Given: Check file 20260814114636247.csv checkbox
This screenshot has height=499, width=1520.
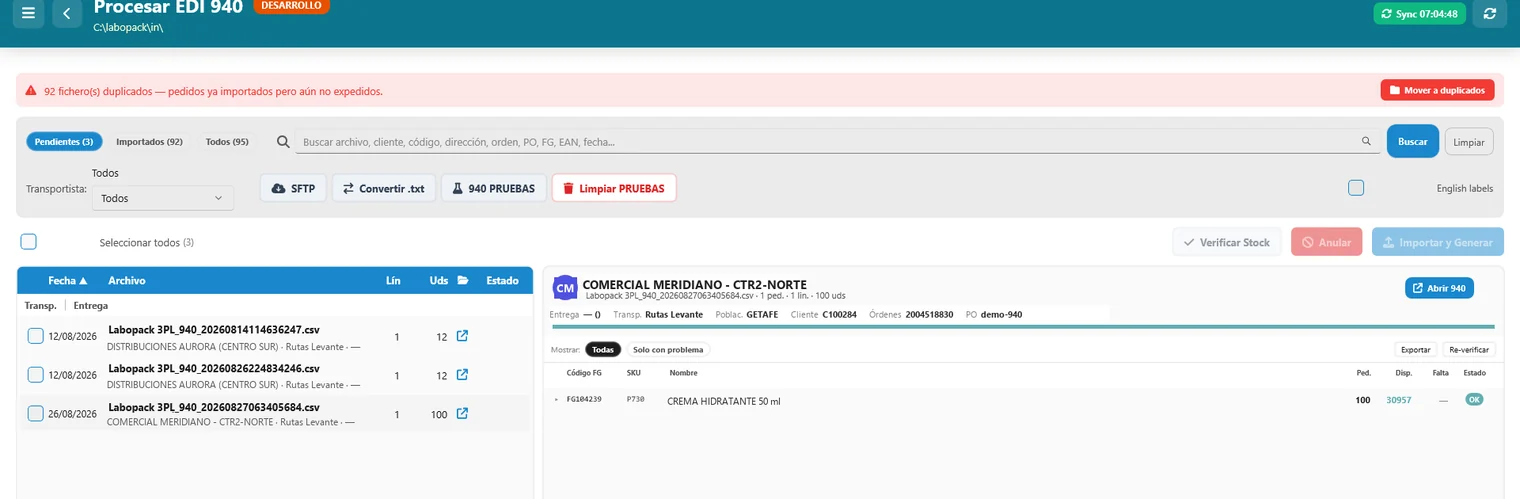Looking at the screenshot, I should 36,336.
